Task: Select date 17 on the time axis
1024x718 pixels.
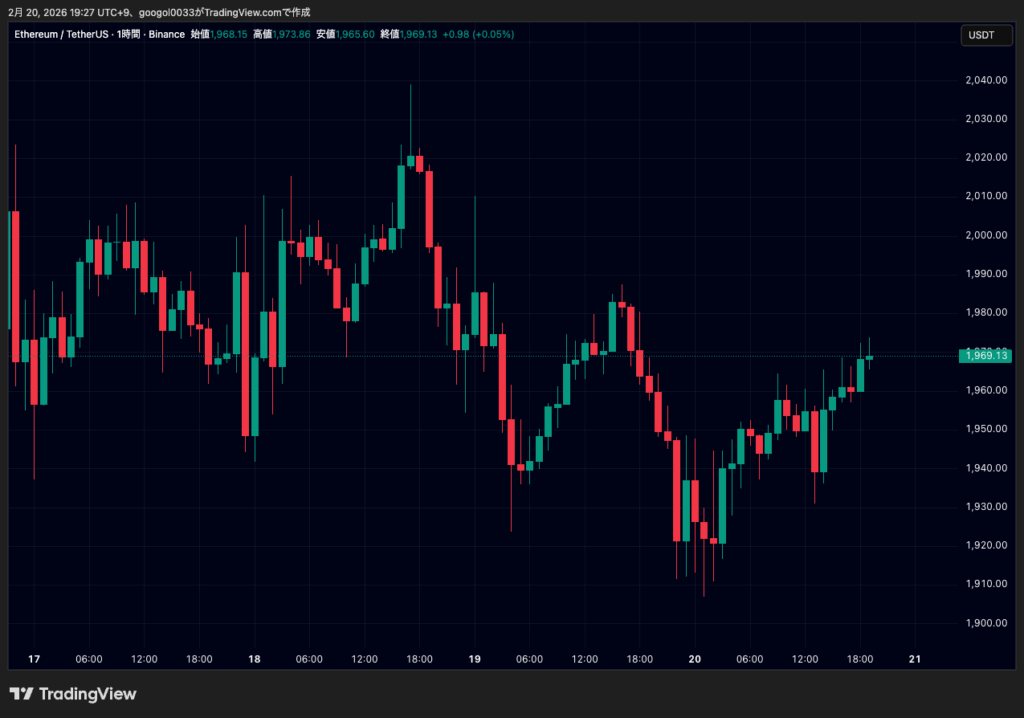Action: click(x=34, y=659)
